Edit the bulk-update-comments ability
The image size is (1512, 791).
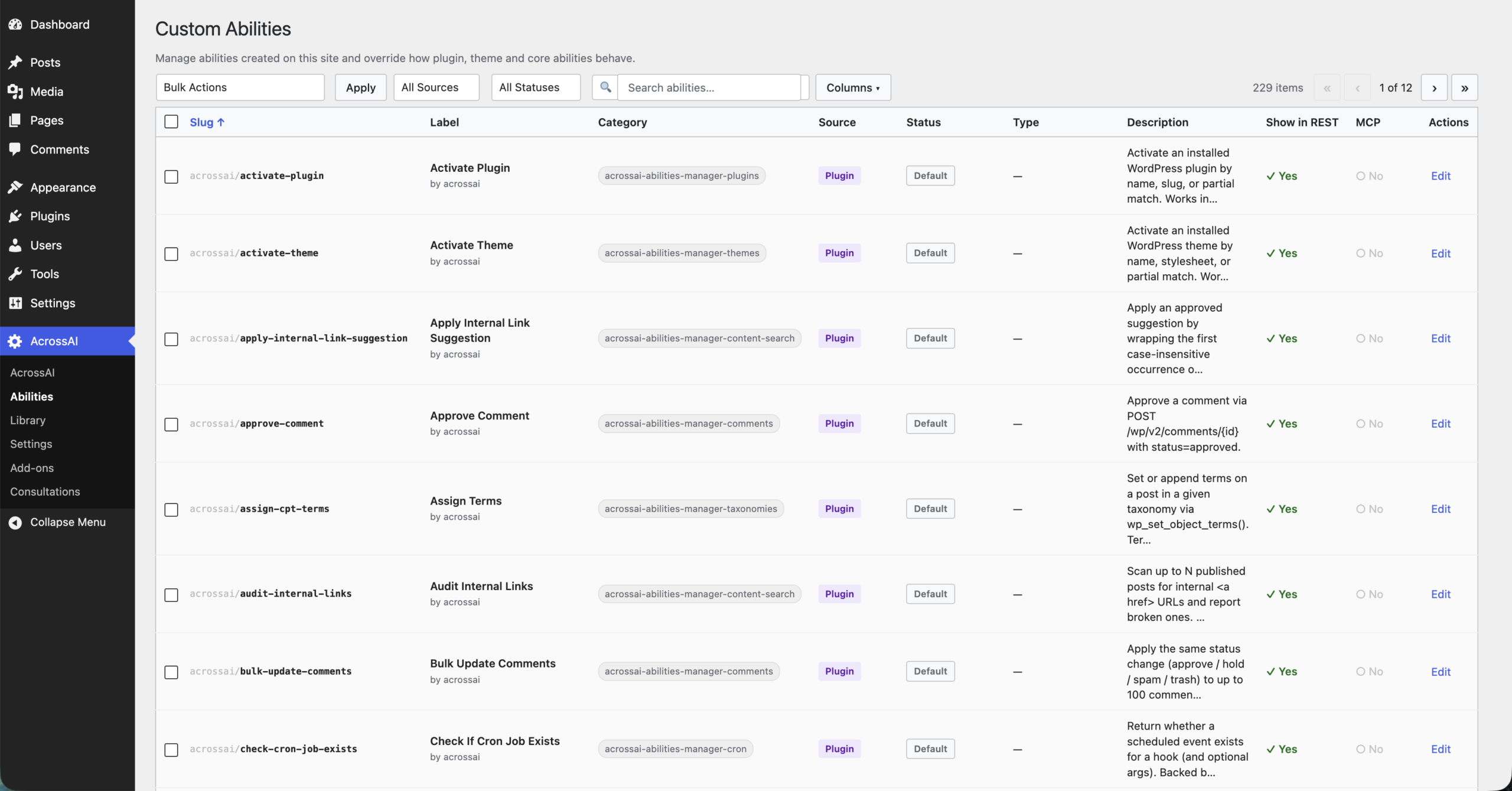coord(1441,672)
